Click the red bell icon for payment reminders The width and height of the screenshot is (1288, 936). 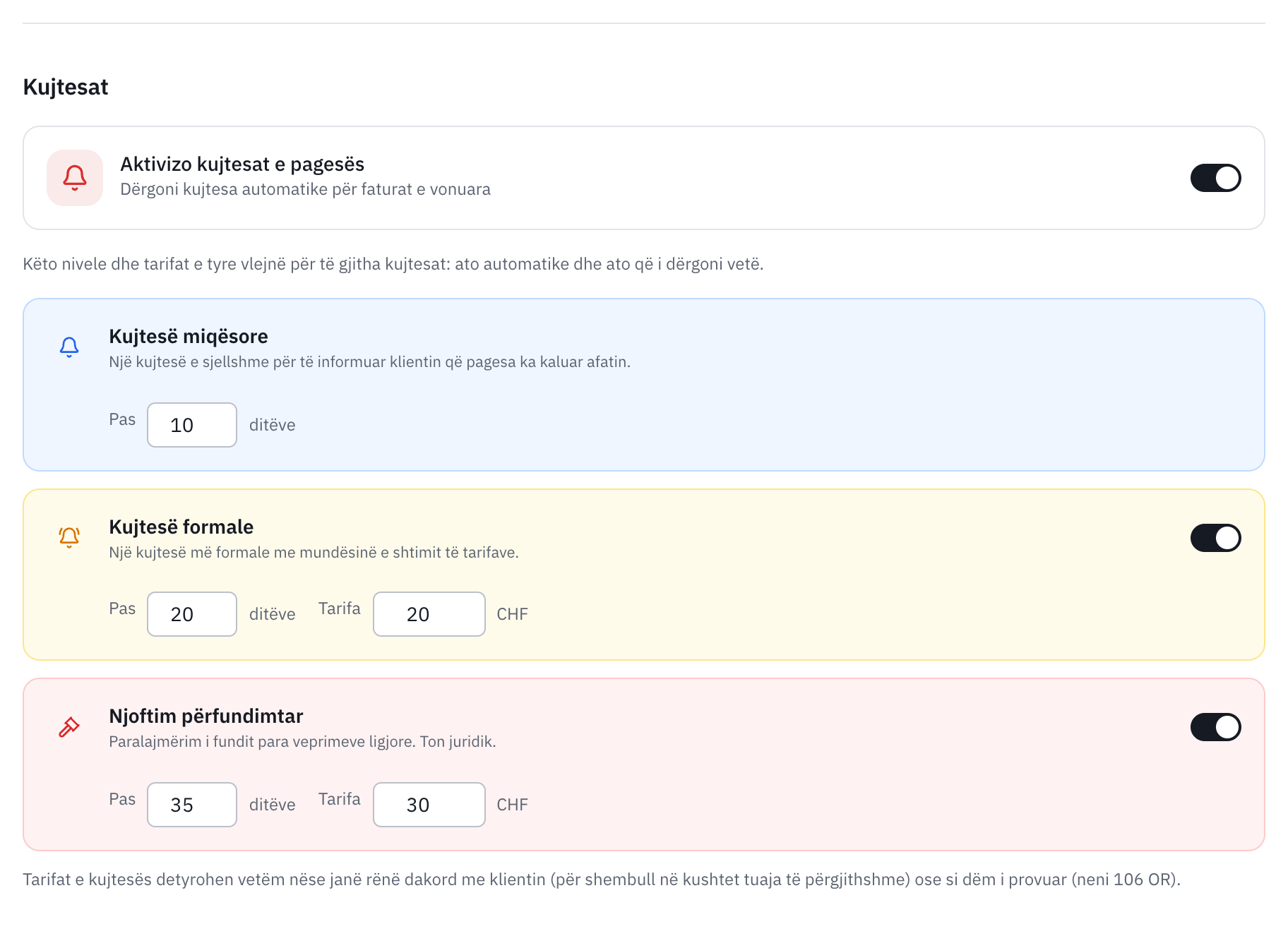75,178
